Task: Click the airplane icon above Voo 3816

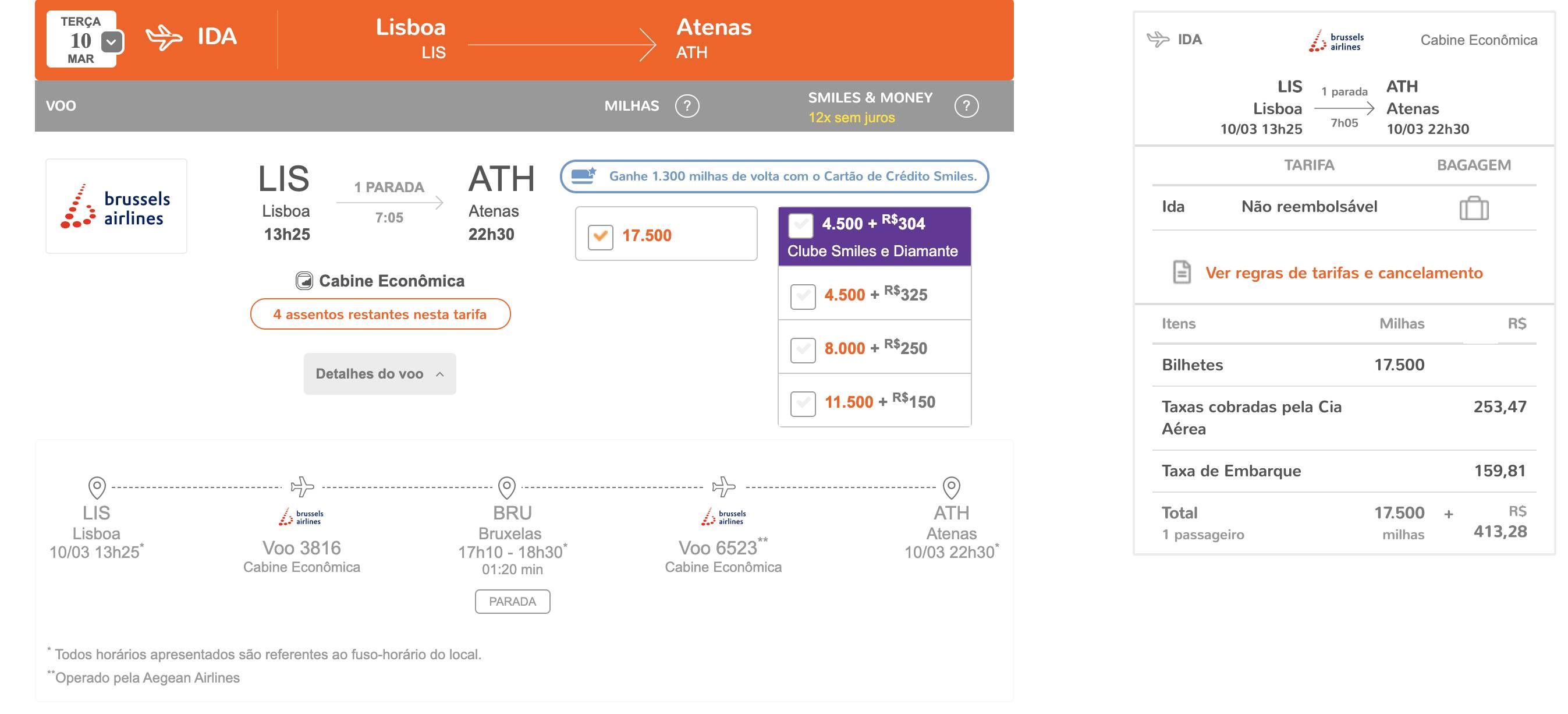Action: [x=302, y=487]
